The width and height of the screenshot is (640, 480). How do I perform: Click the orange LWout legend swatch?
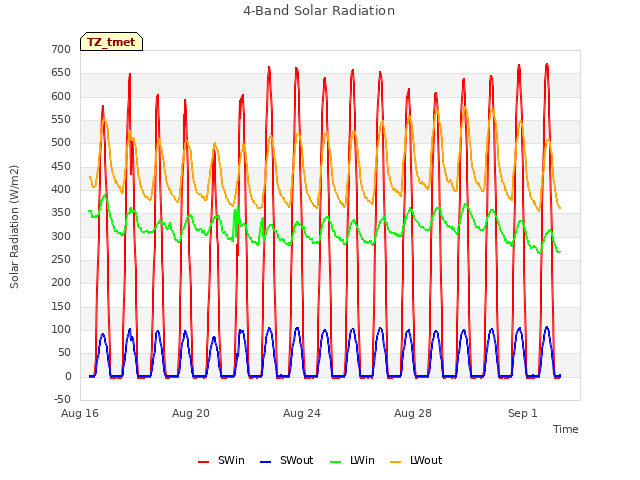click(396, 462)
